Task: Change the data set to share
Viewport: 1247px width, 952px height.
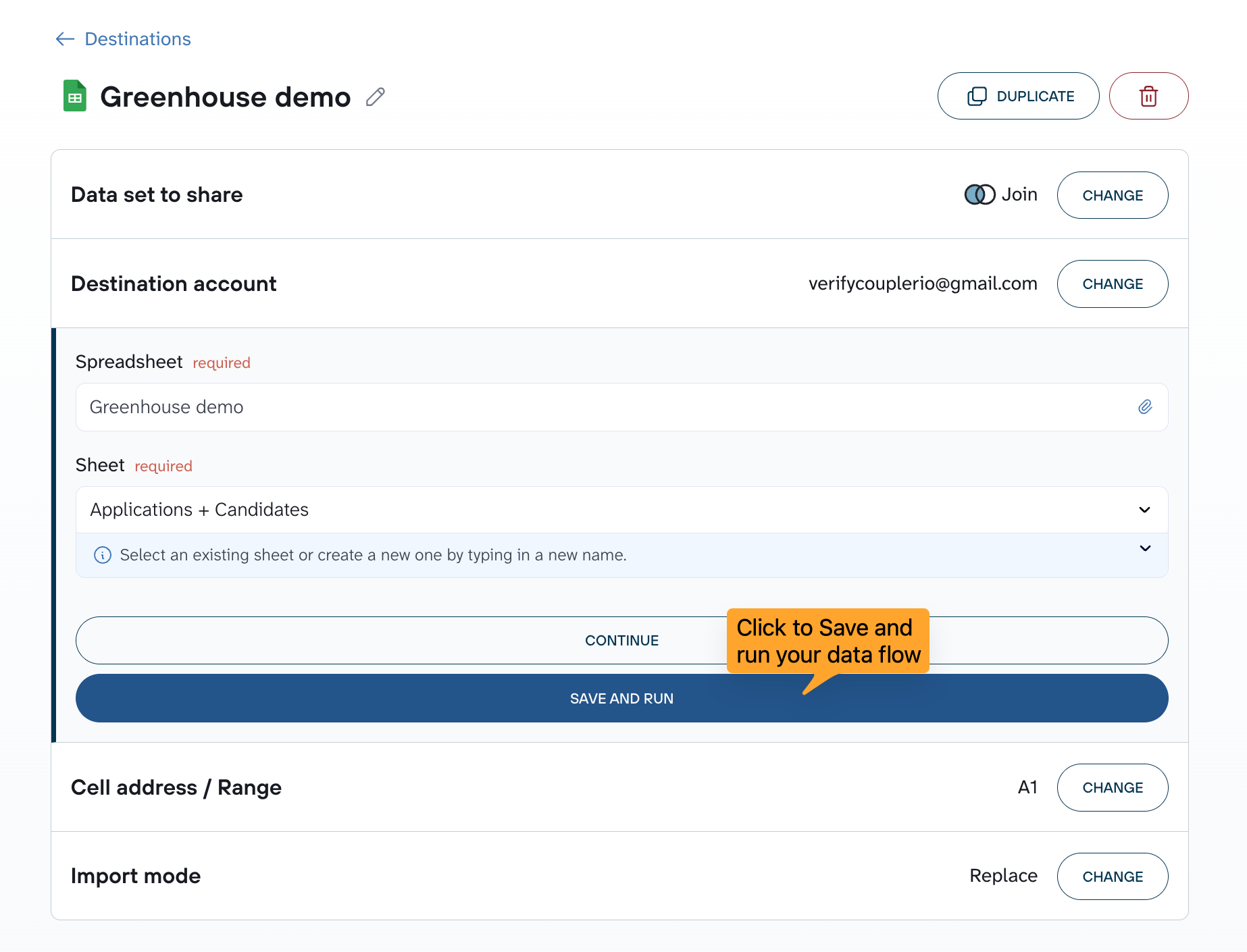Action: pos(1112,195)
